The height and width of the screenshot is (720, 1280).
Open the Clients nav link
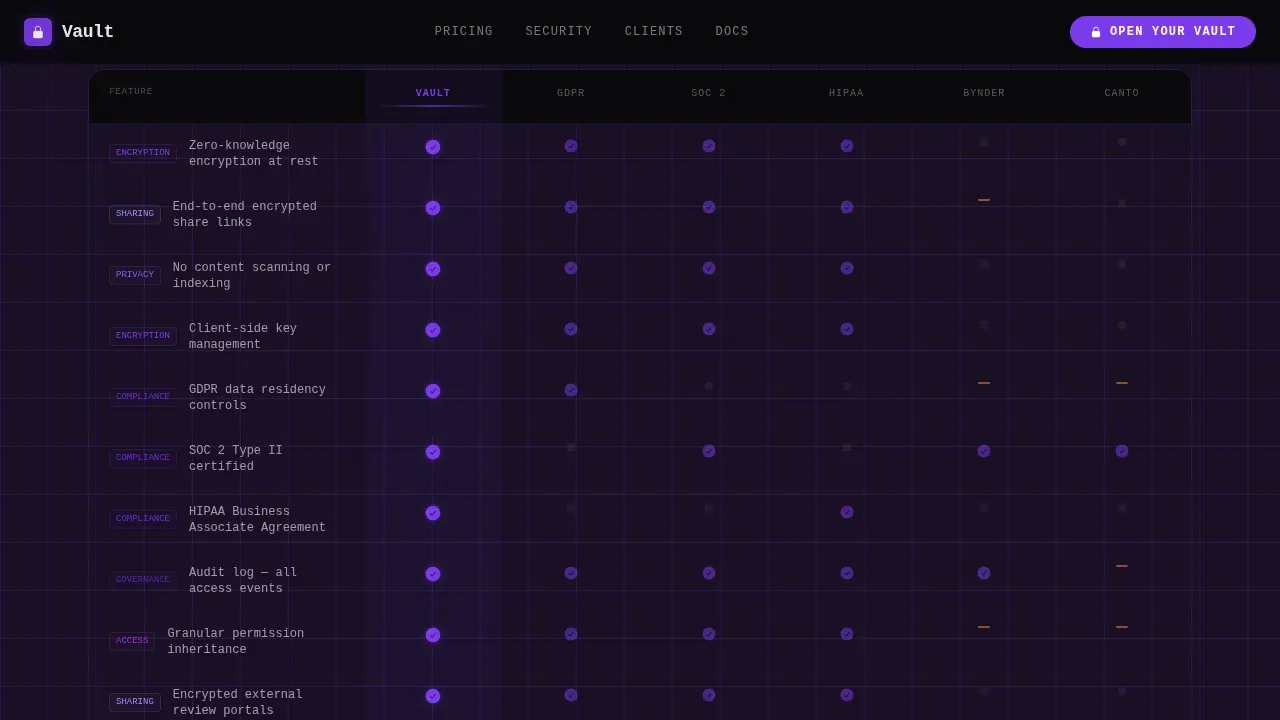(654, 32)
